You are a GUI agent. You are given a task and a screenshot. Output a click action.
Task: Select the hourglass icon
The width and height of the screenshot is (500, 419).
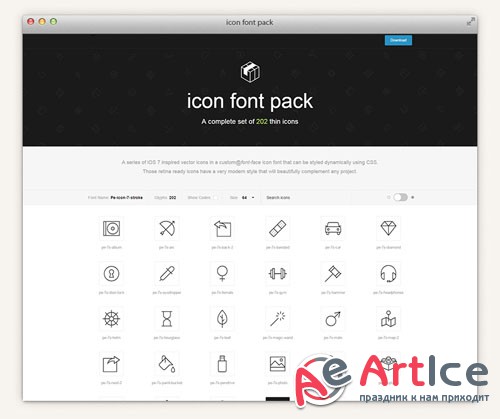click(167, 319)
